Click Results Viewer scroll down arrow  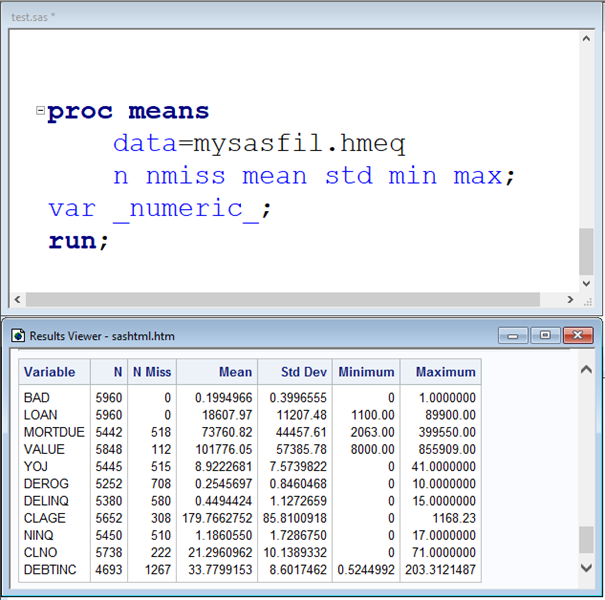(587, 567)
